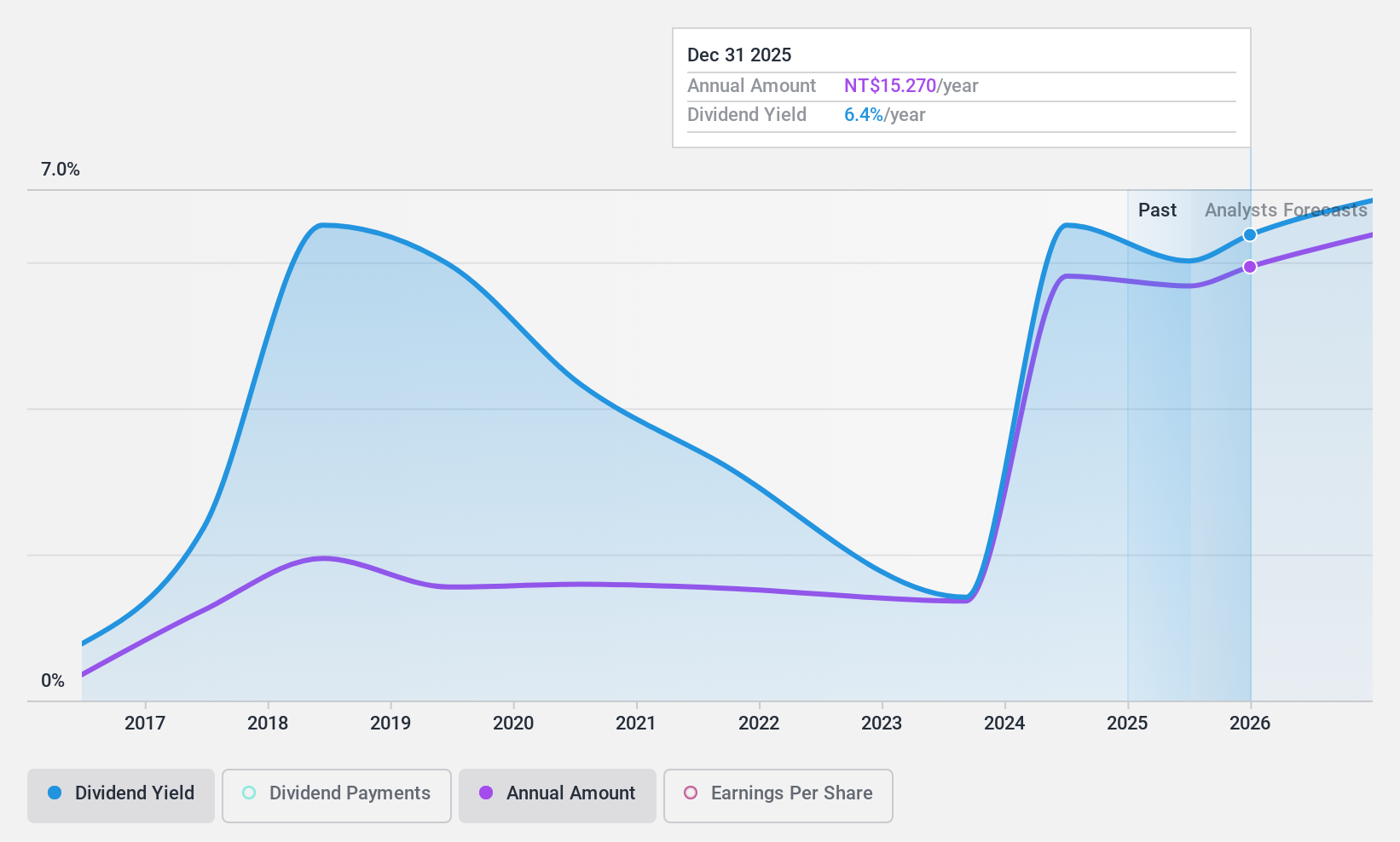Select the 2026 x-axis label
This screenshot has height=842, width=1400.
[x=1250, y=724]
